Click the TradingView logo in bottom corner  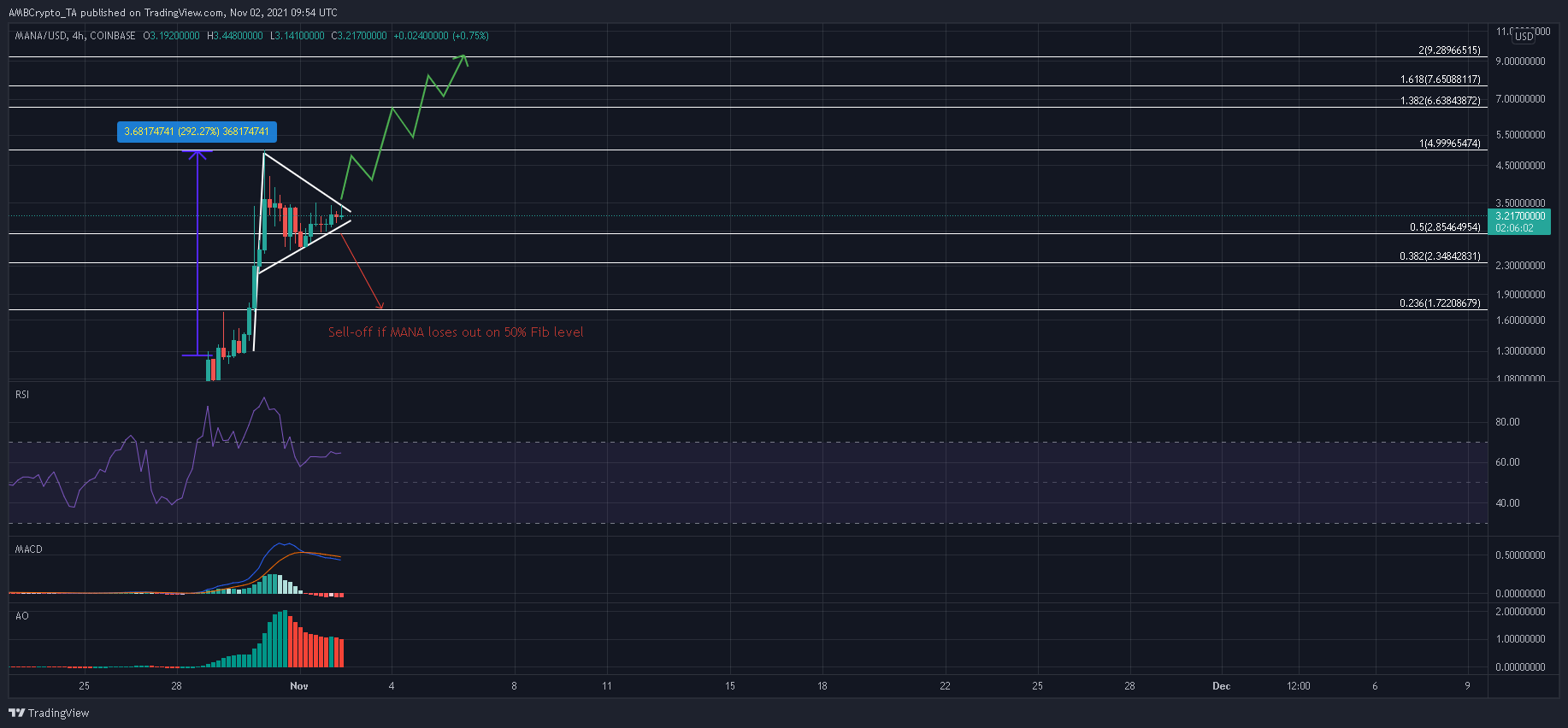(49, 713)
